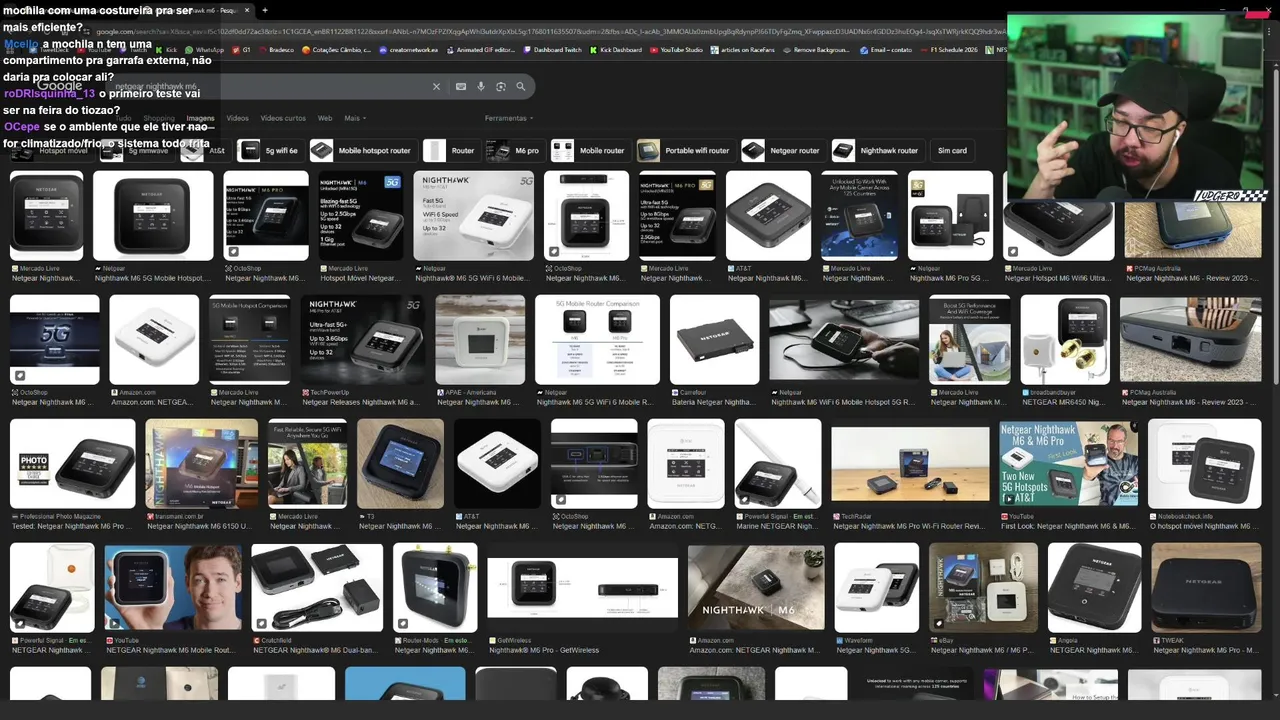Open the TechRadar desk router photo

[910, 464]
